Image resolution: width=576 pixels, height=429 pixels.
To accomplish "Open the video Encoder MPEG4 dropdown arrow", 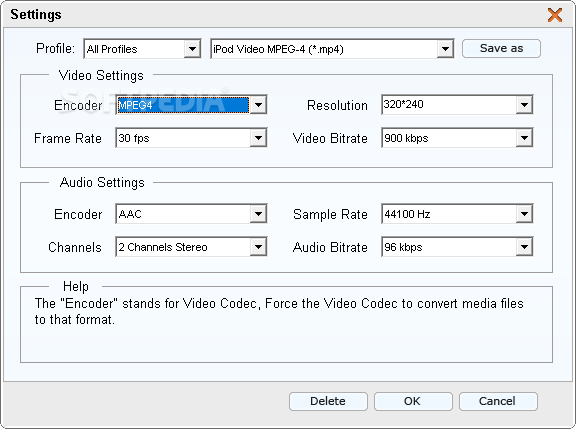I will (259, 105).
